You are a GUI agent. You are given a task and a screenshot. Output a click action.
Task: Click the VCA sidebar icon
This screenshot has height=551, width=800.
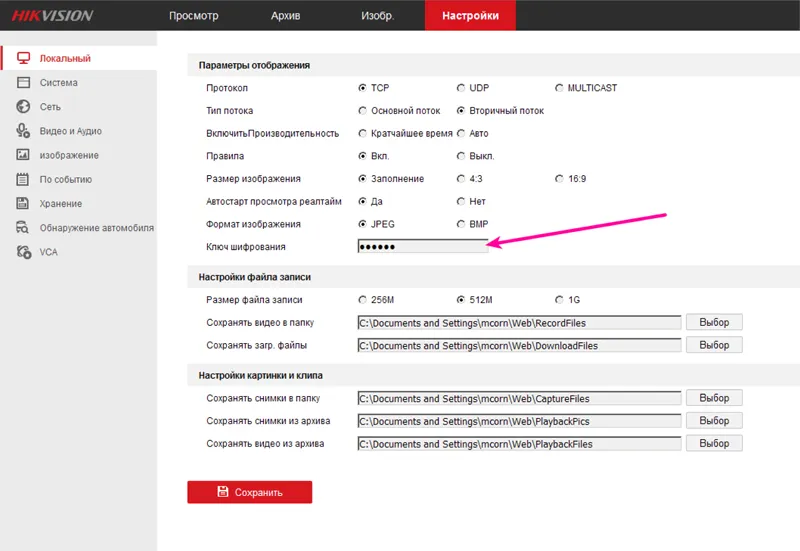pos(23,252)
